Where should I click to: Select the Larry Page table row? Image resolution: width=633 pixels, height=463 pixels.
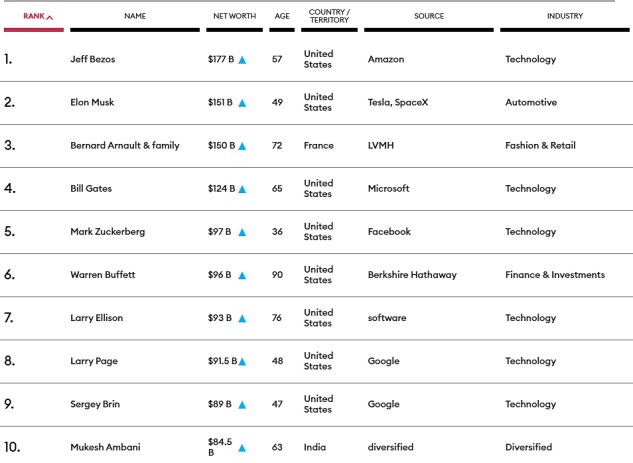coord(316,361)
